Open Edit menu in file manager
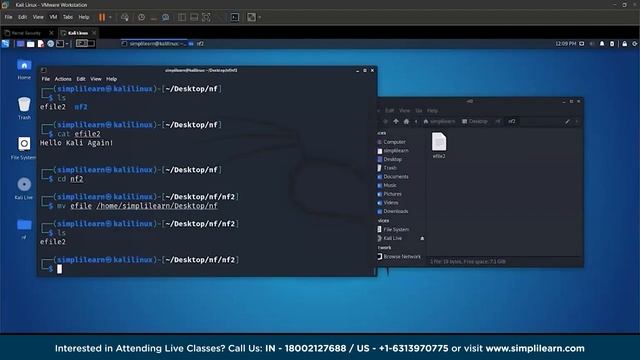This screenshot has height=360, width=640. (x=390, y=111)
